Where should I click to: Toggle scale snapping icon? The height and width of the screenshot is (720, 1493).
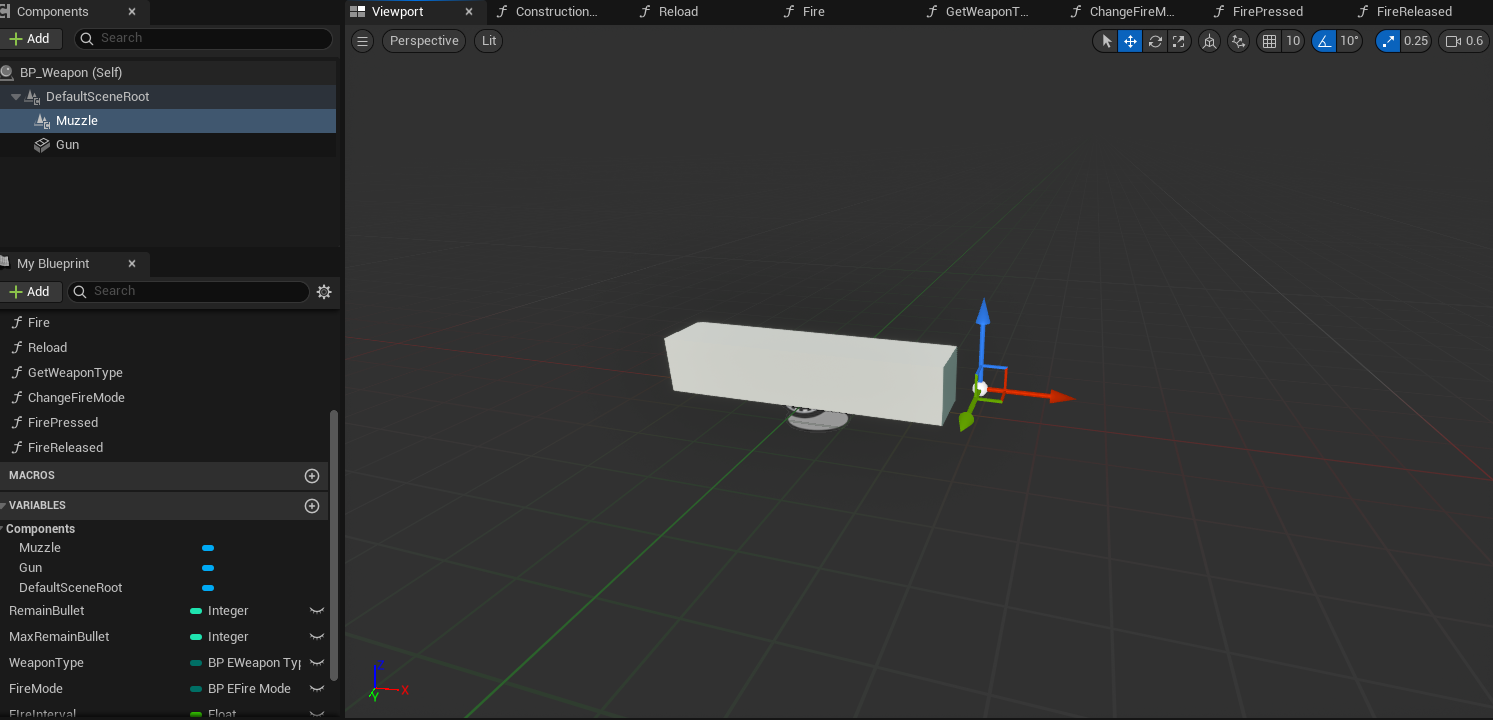[x=1388, y=41]
